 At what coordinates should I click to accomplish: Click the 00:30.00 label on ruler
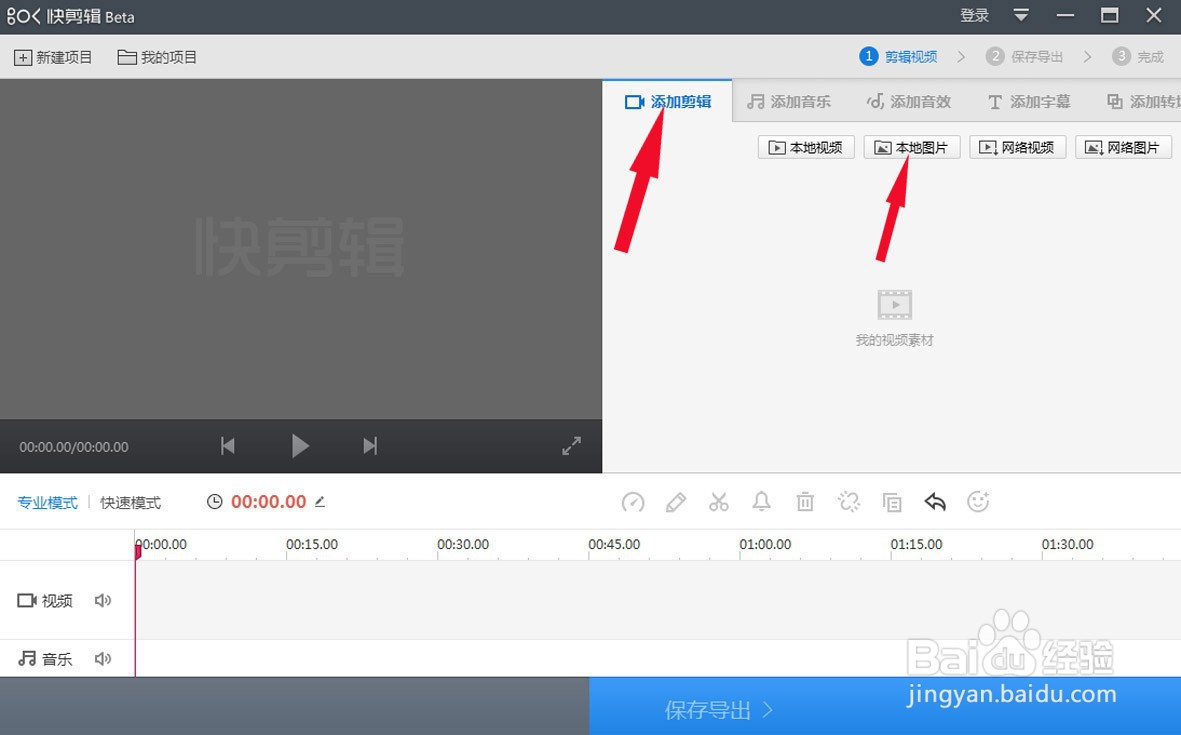(x=463, y=544)
